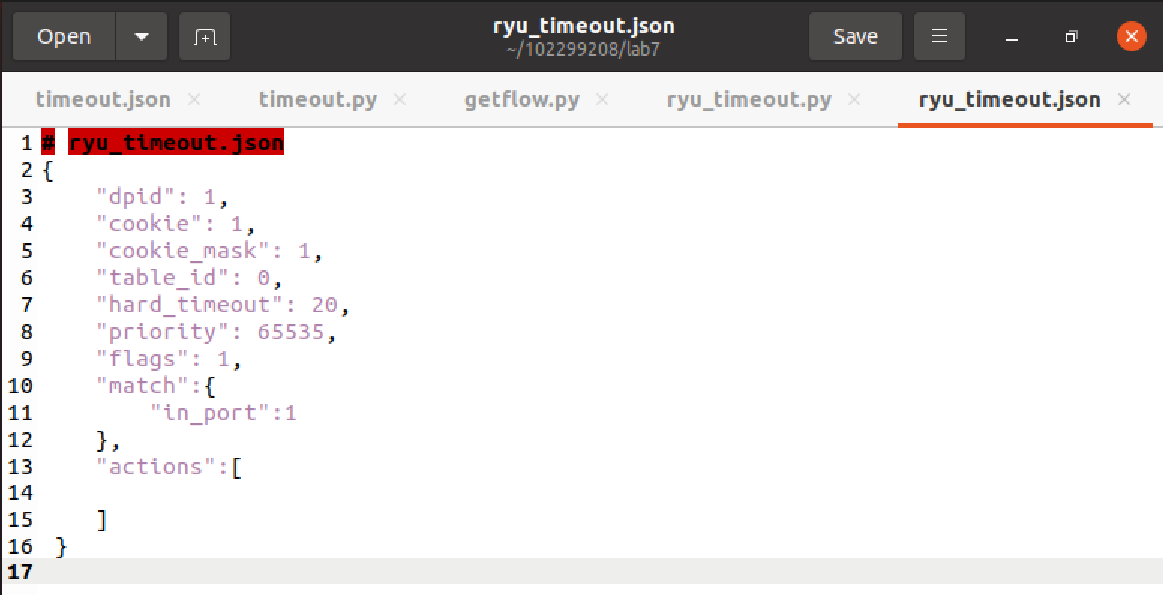This screenshot has width=1163, height=595.
Task: Switch to the timeout.json tab
Action: [103, 99]
